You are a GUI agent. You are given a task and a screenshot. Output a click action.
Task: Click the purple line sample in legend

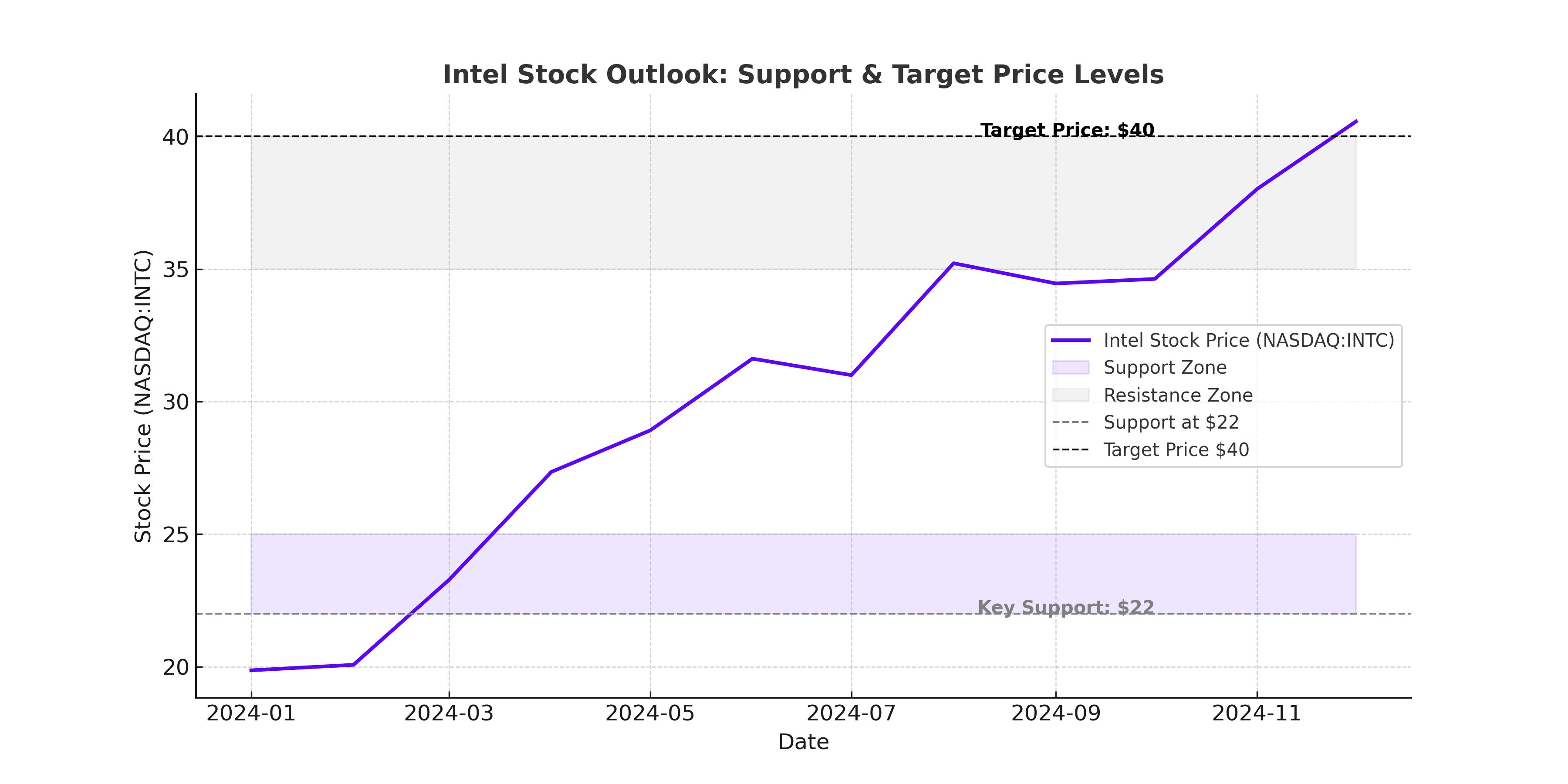[x=1070, y=340]
